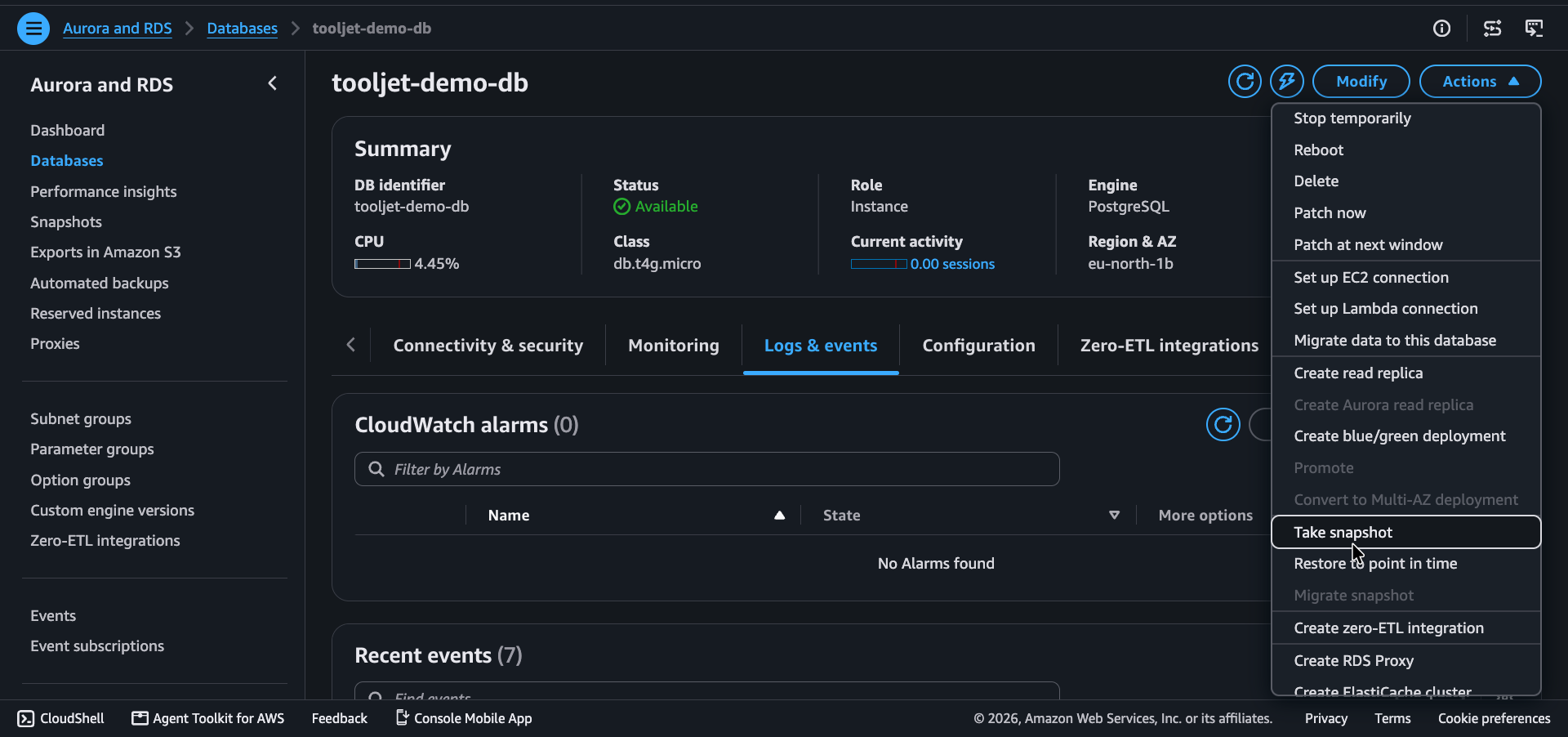This screenshot has width=1568, height=737.
Task: Choose Migrate data to this database
Action: click(x=1406, y=341)
